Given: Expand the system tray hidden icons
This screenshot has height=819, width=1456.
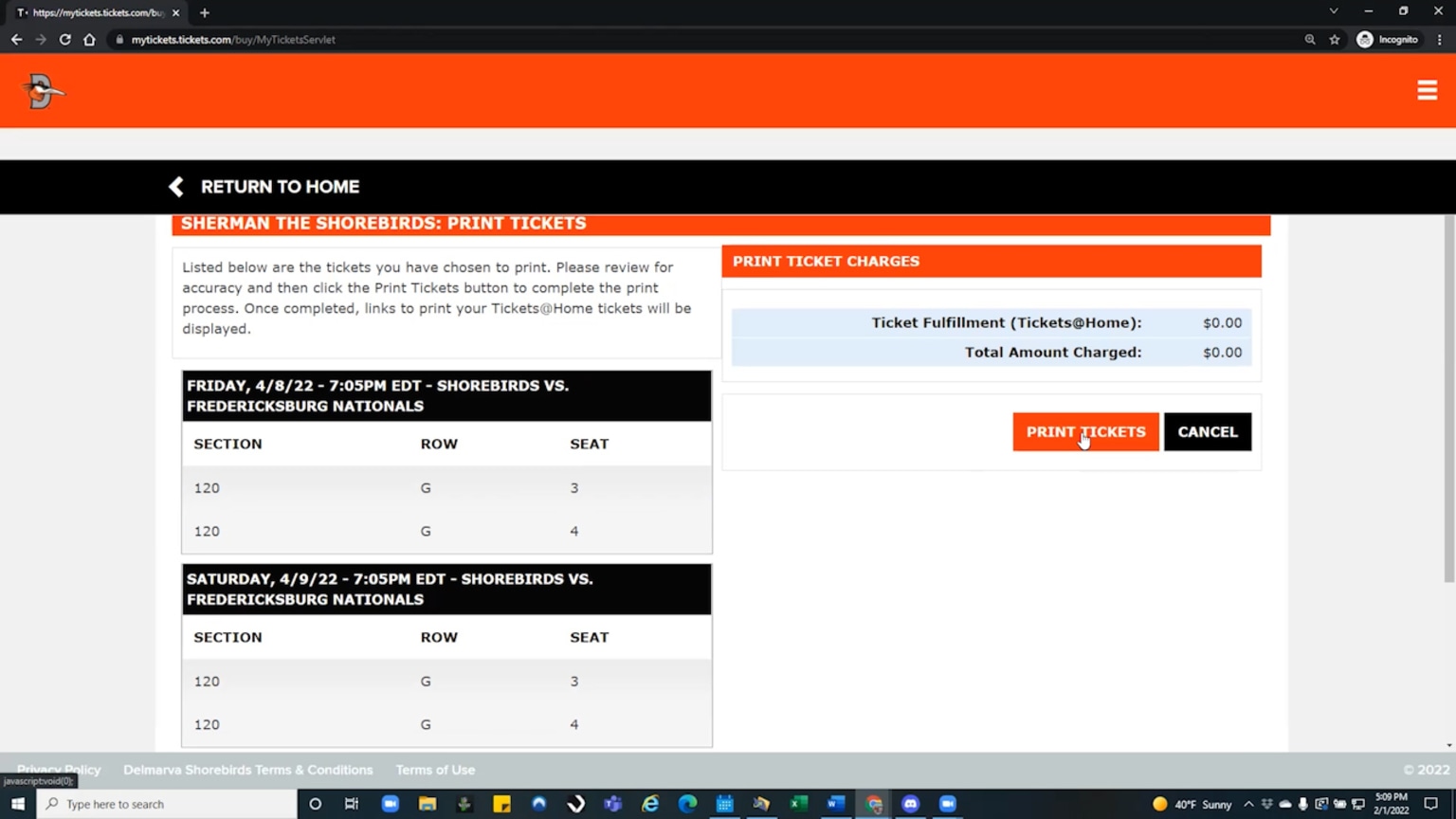Looking at the screenshot, I should (x=1248, y=804).
